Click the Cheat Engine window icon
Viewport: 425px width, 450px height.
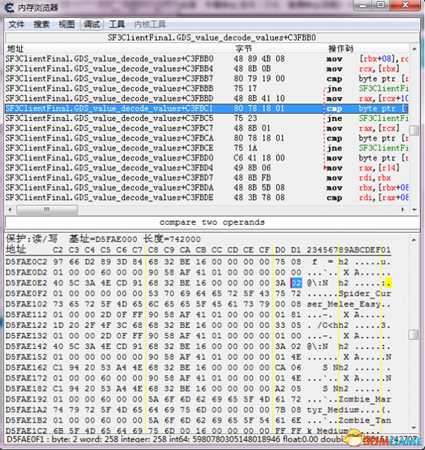click(x=9, y=7)
